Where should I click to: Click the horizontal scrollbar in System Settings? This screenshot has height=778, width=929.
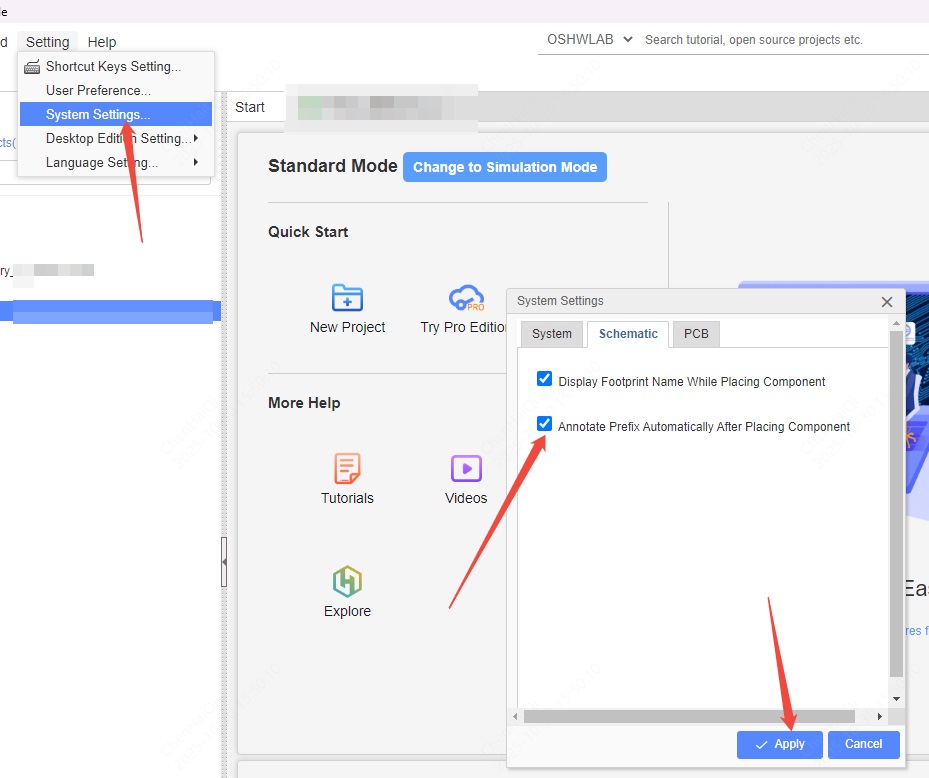688,716
